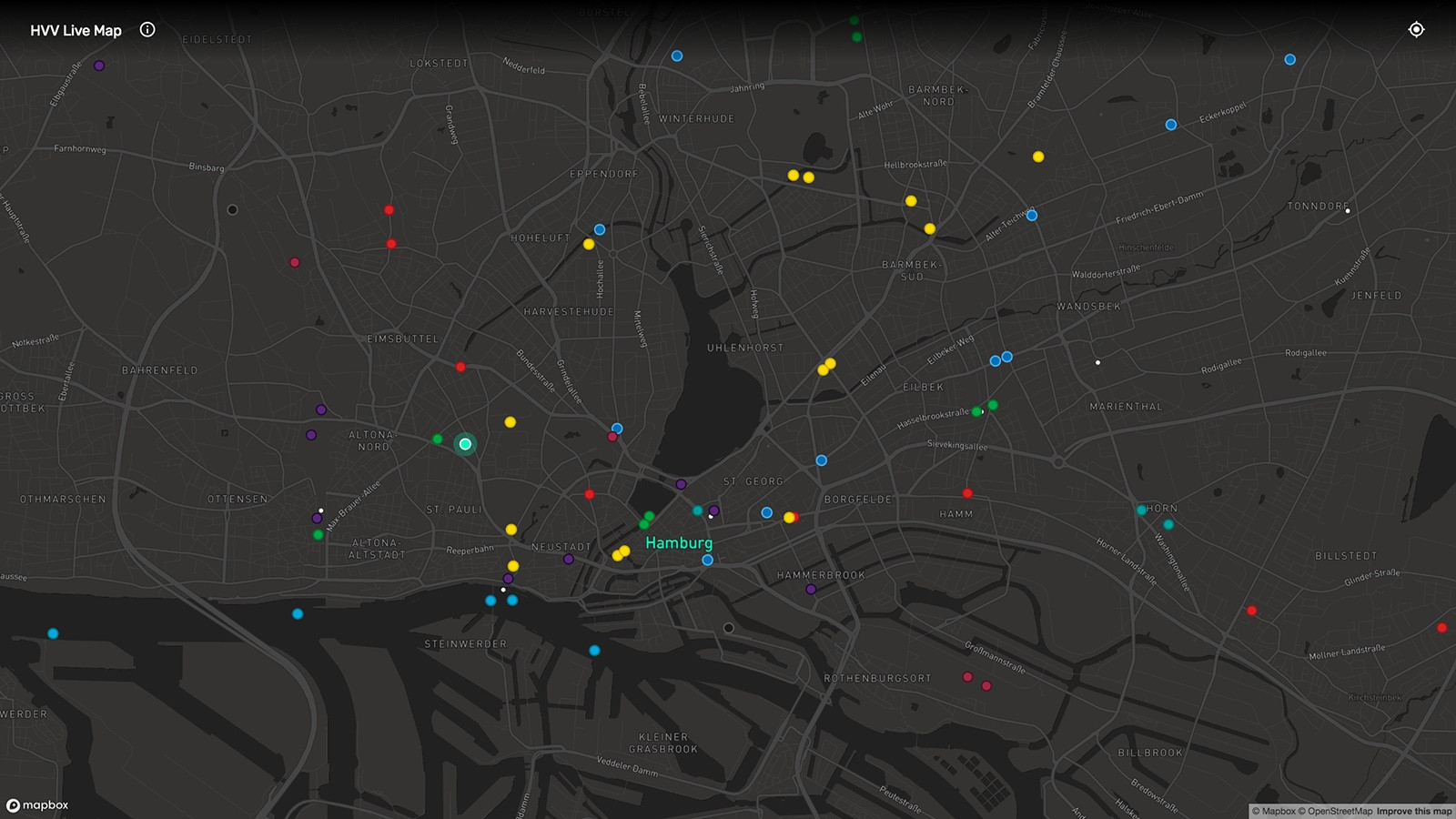
Task: Select the red vehicle marker near Rothenburgsort
Action: click(x=967, y=675)
